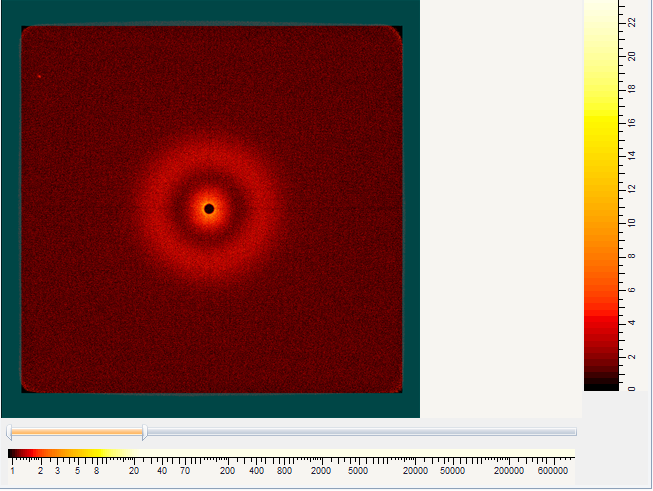Click the teal masked border above the detector image

[x=210, y=12]
